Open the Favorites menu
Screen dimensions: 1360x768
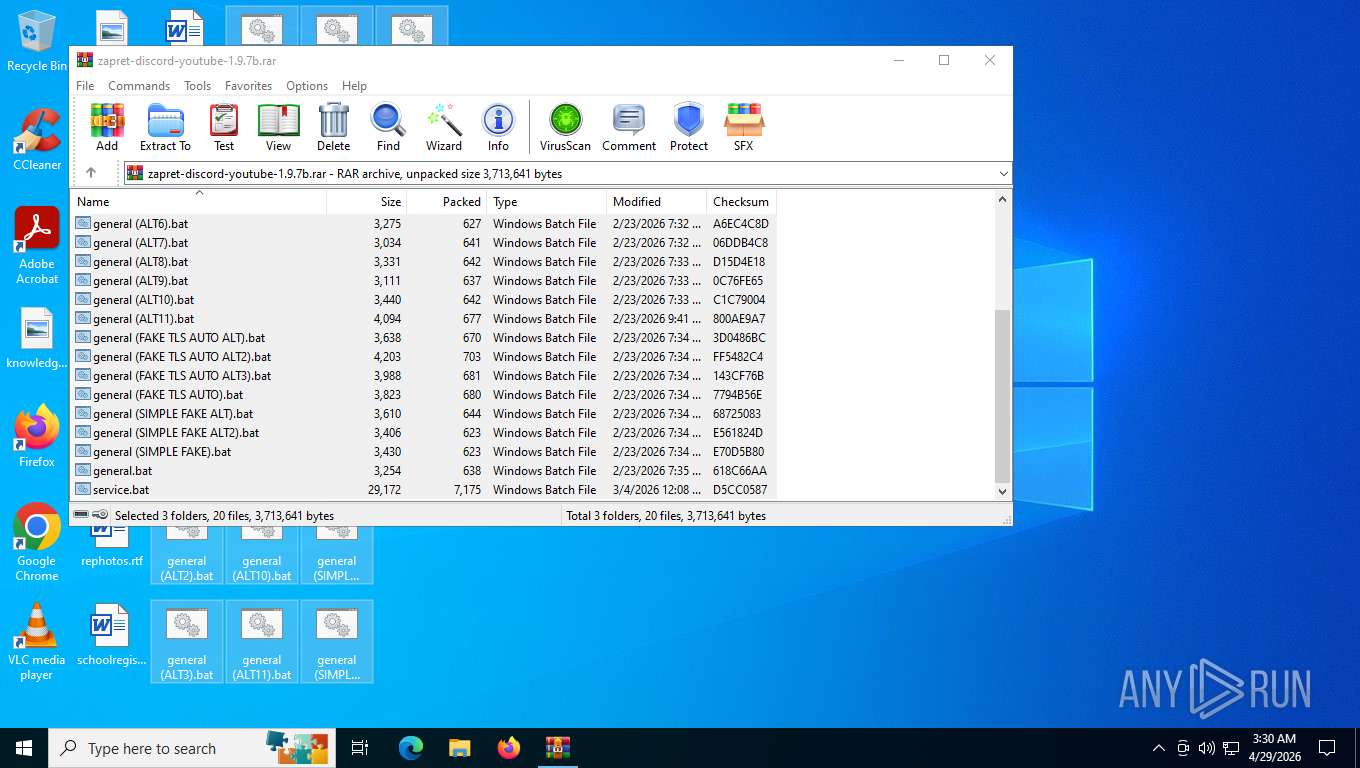248,86
